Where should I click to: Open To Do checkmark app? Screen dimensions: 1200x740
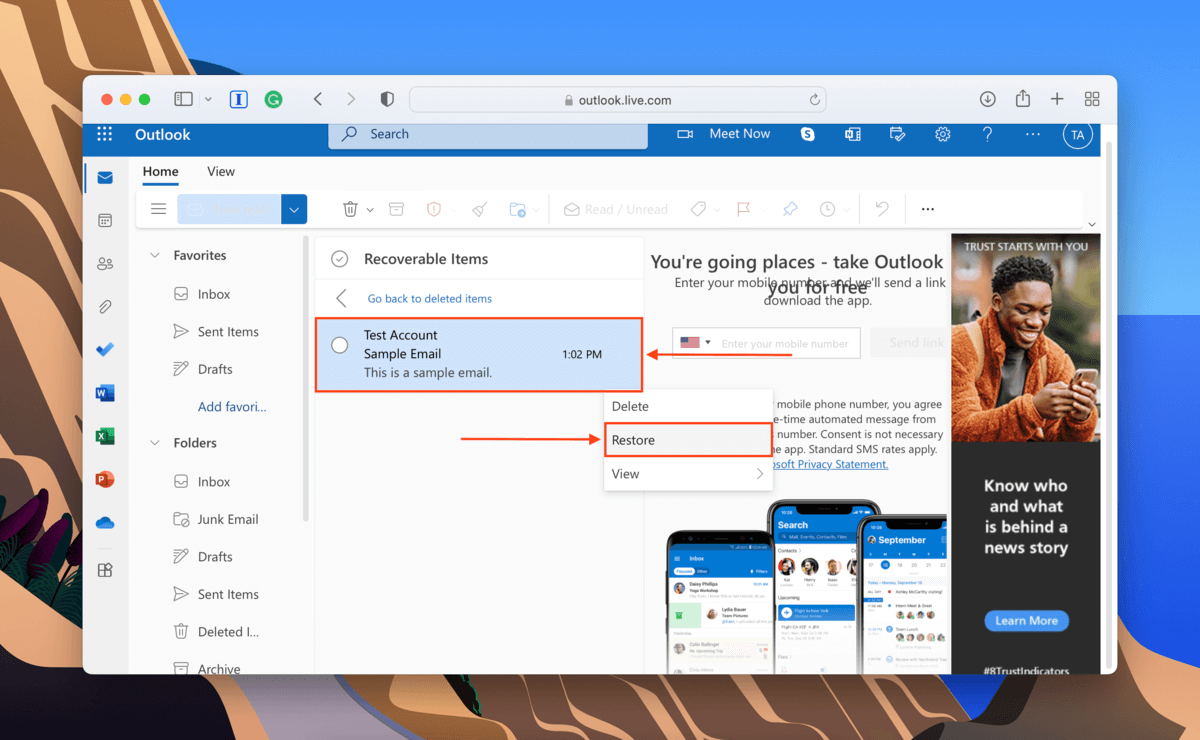[105, 350]
